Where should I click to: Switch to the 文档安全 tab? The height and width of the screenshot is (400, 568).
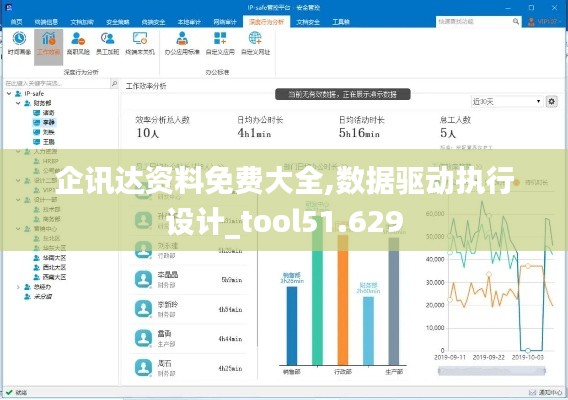tap(308, 22)
